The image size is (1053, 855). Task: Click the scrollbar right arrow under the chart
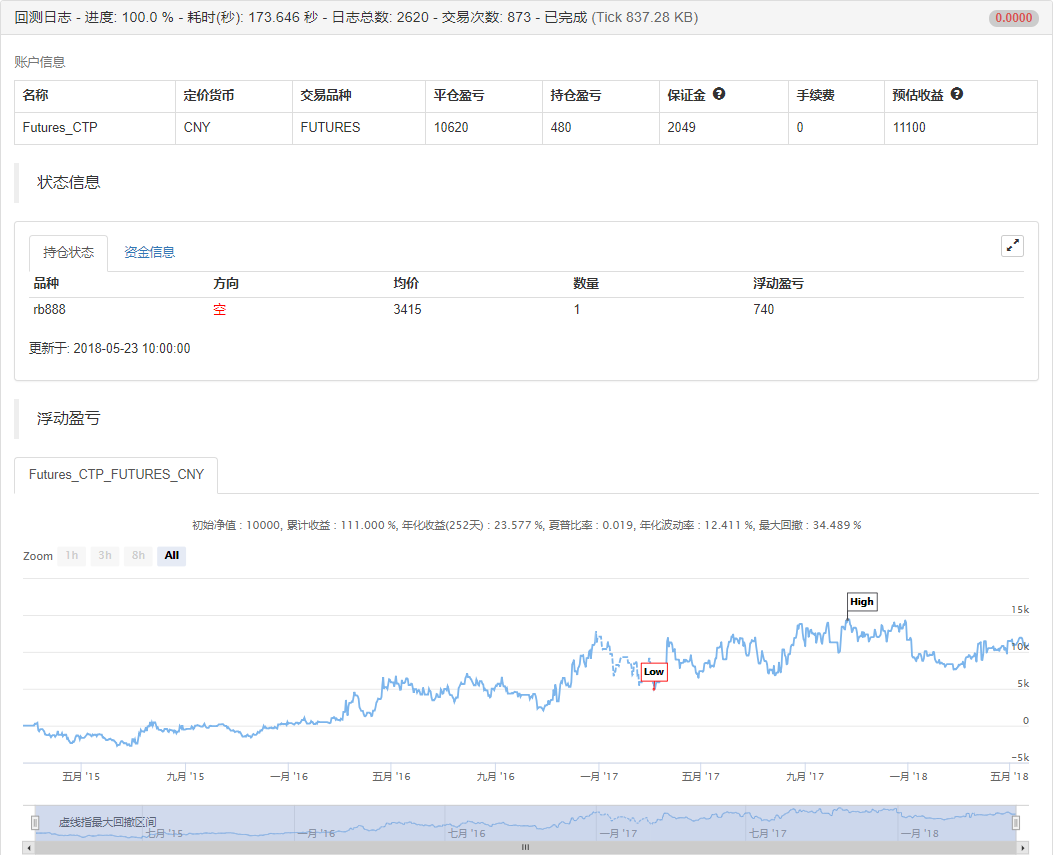[x=1022, y=847]
